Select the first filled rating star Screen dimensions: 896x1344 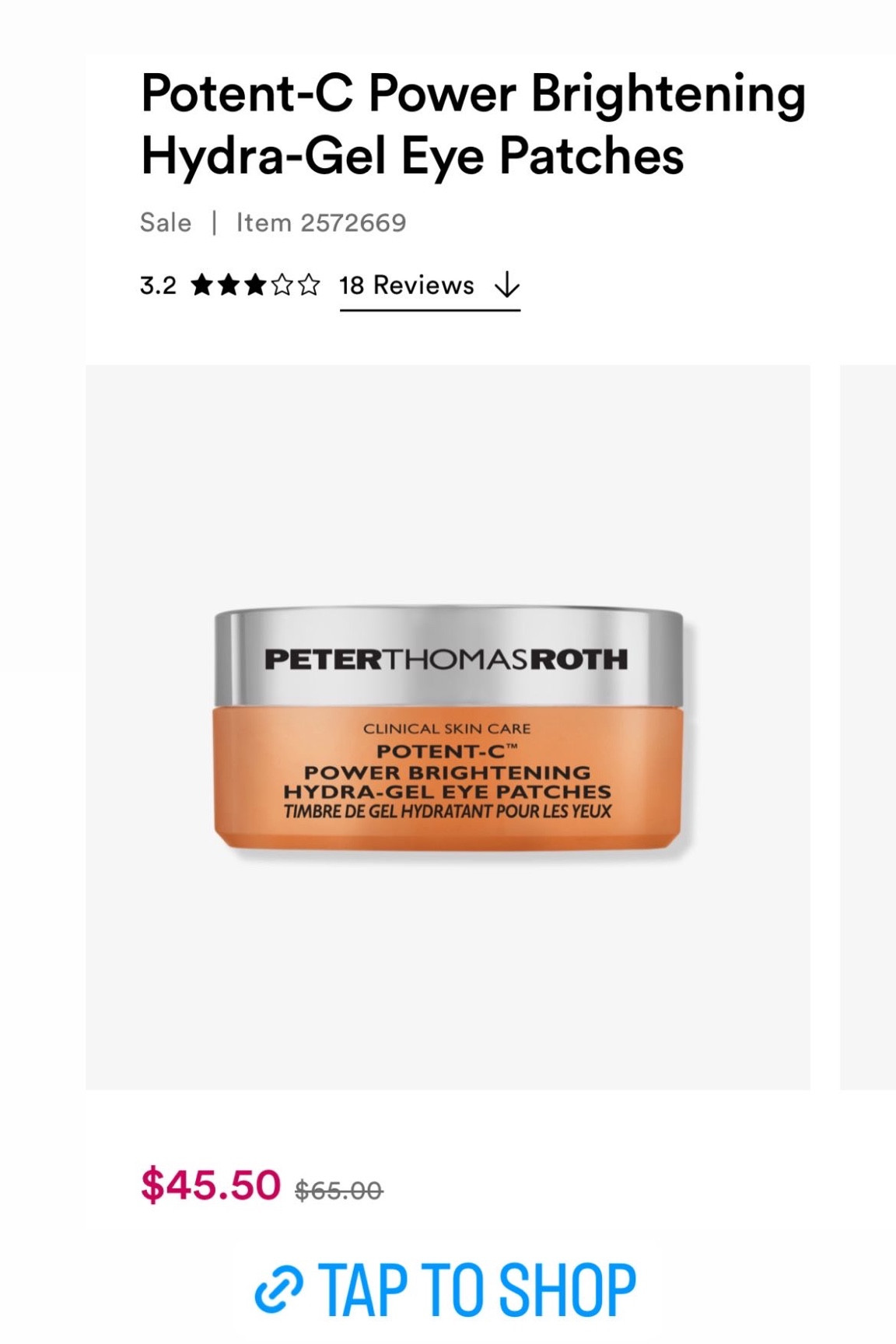click(202, 285)
